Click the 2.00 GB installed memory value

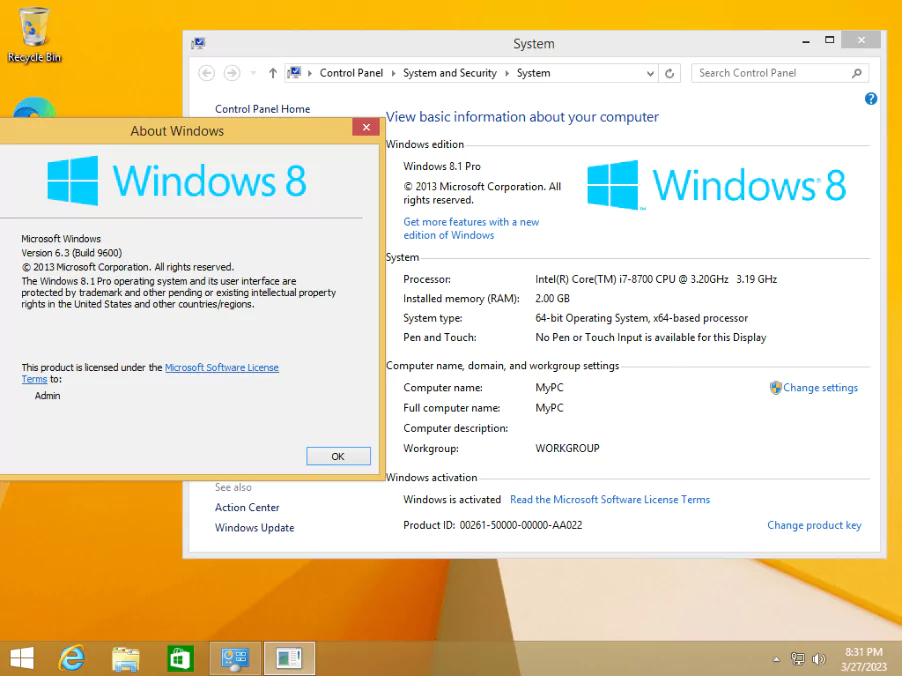[x=552, y=299]
